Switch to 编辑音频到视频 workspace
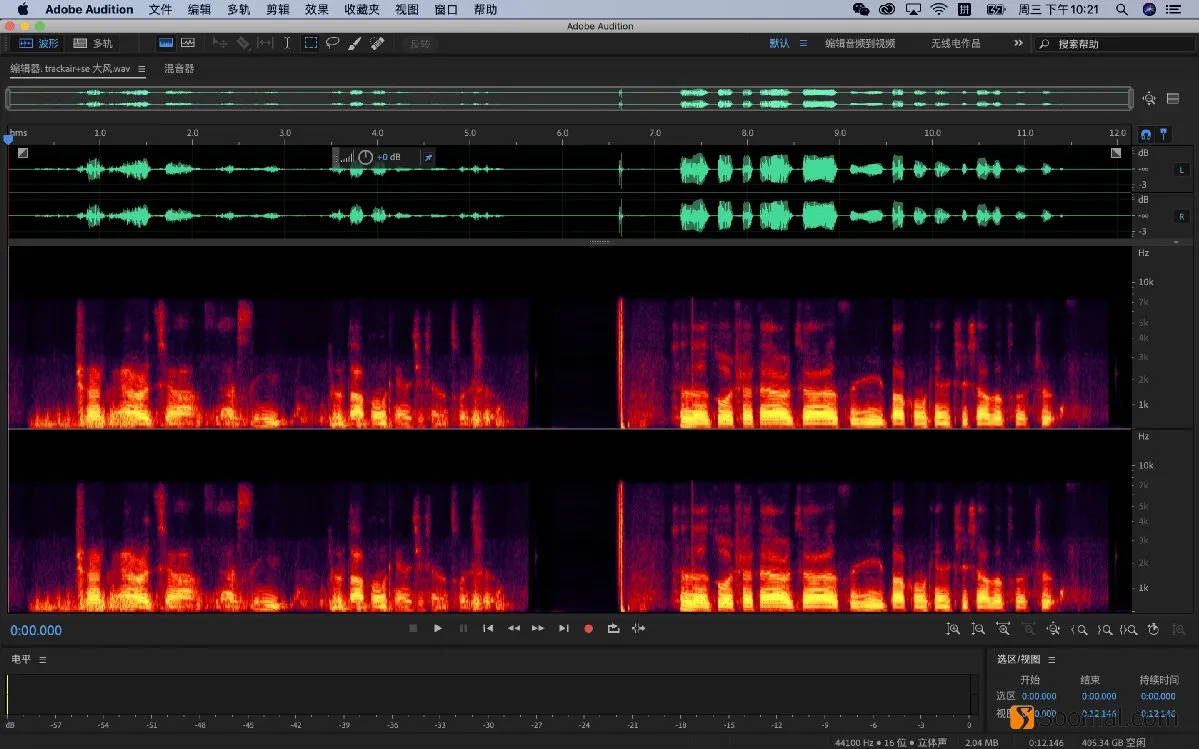This screenshot has height=749, width=1199. pos(859,44)
